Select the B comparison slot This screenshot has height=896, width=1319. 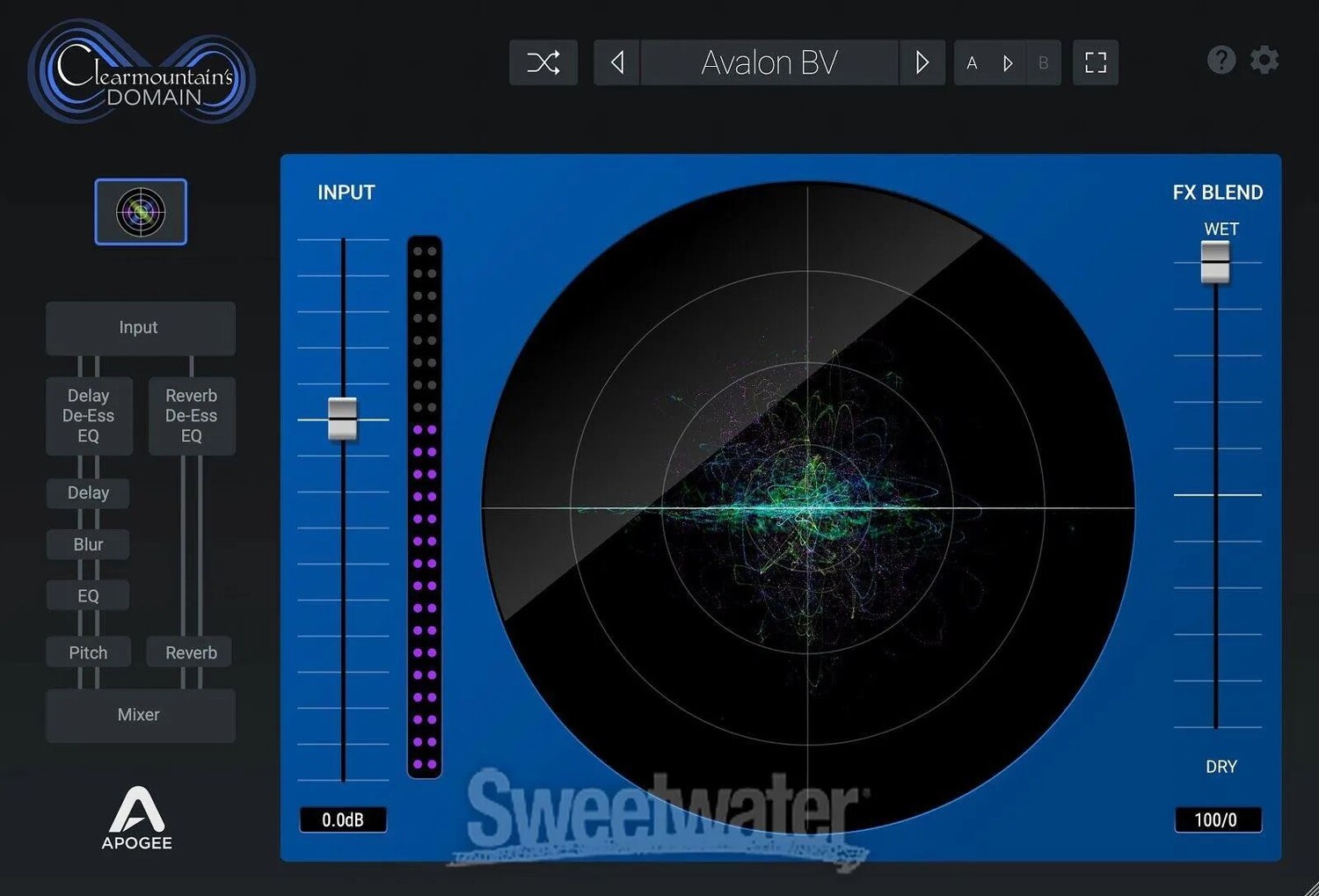1044,63
